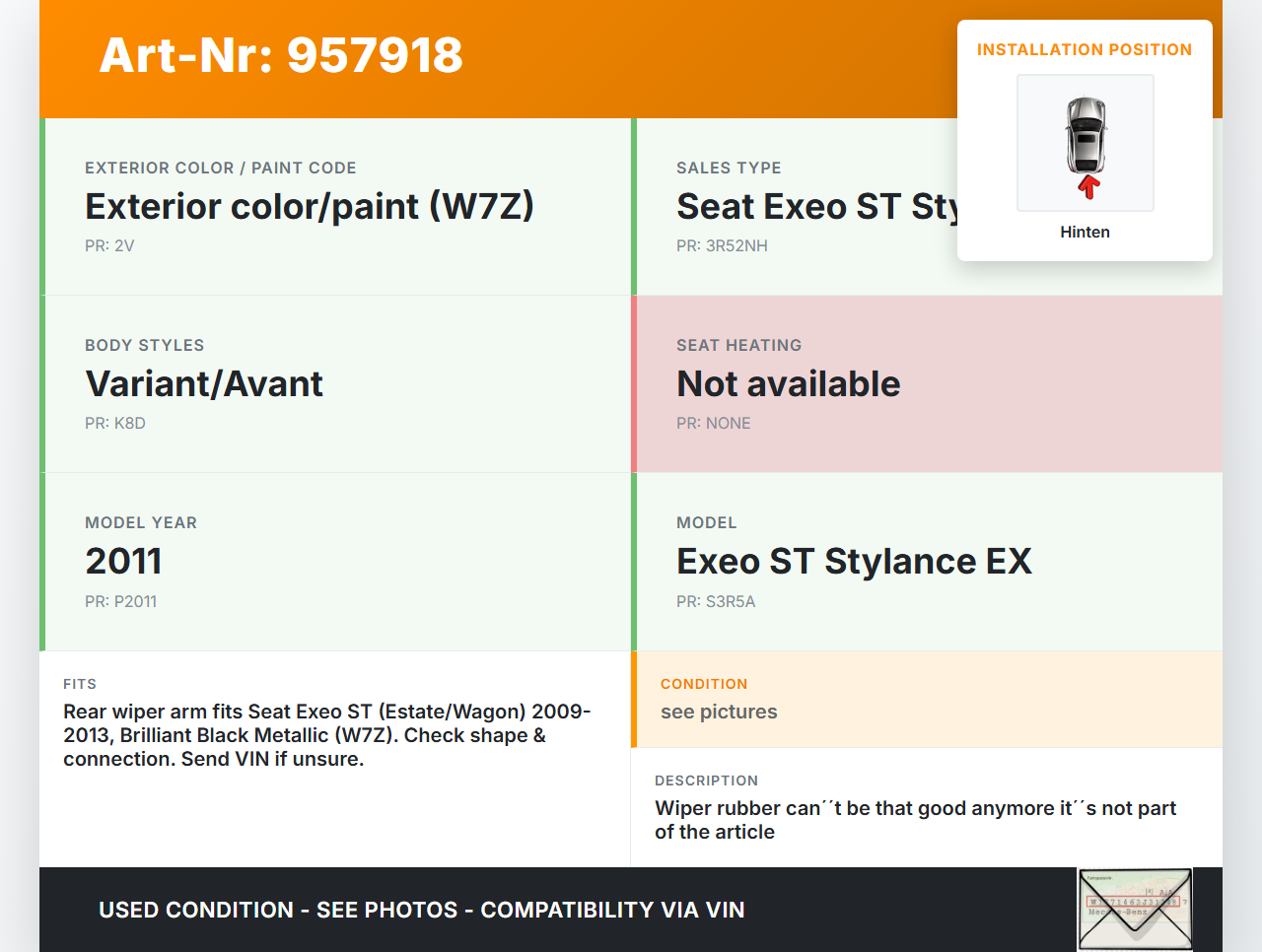1262x952 pixels.
Task: Select the Variant/Avant body style value
Action: click(204, 384)
